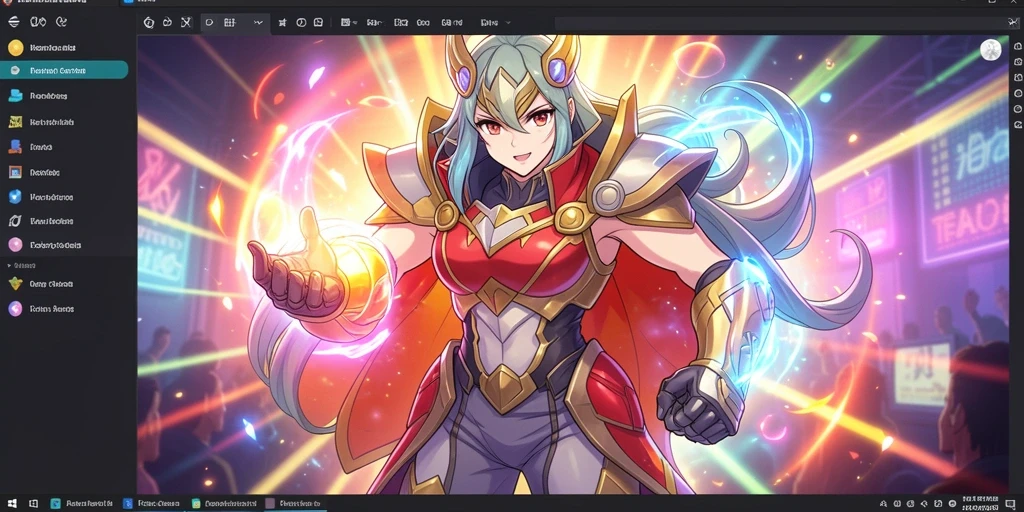The image size is (1024, 512).
Task: Open the chevron dropdown in the toolbar
Action: [258, 22]
